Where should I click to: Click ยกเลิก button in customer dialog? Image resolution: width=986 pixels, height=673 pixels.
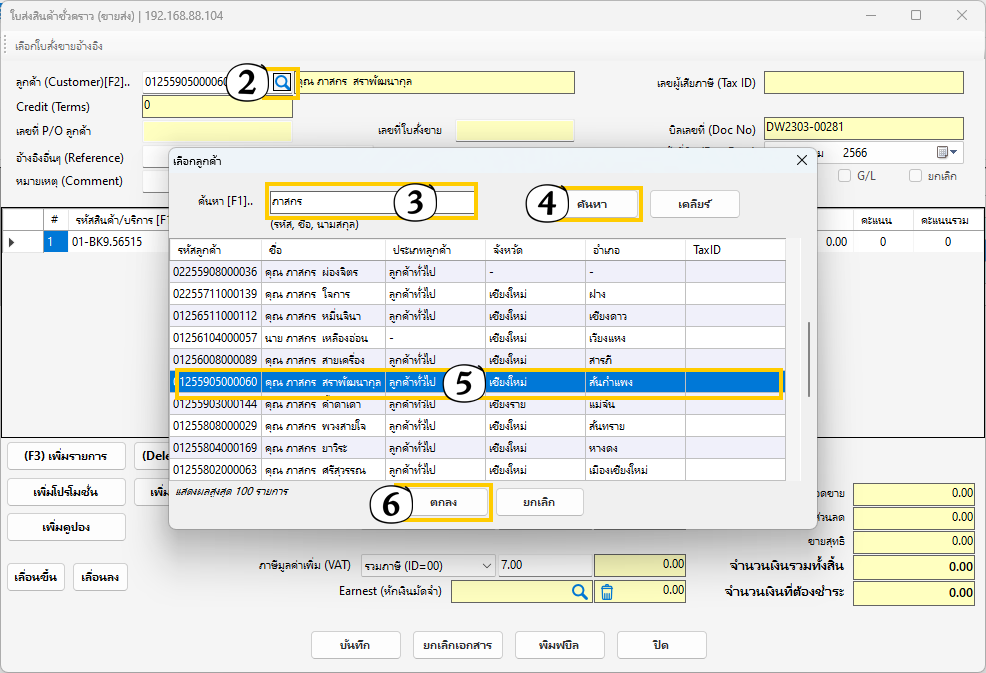click(540, 502)
